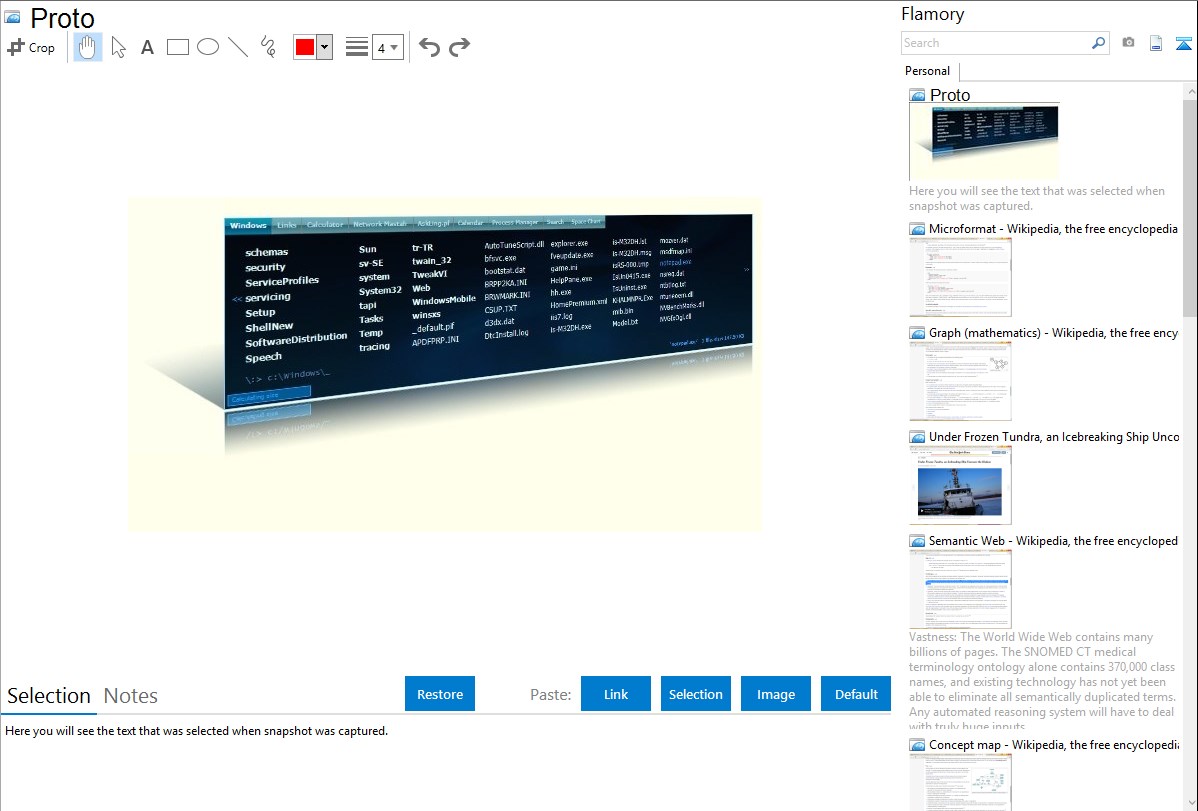This screenshot has width=1198, height=811.
Task: Pick the rectangle shape tool
Action: coord(177,47)
